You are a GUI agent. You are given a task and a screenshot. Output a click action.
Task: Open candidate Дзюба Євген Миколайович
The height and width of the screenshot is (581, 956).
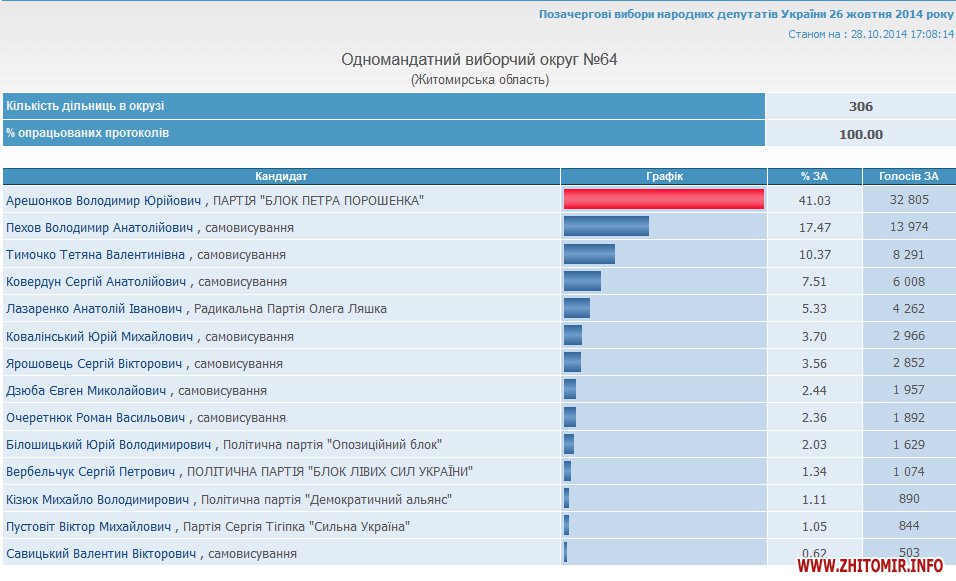[87, 390]
